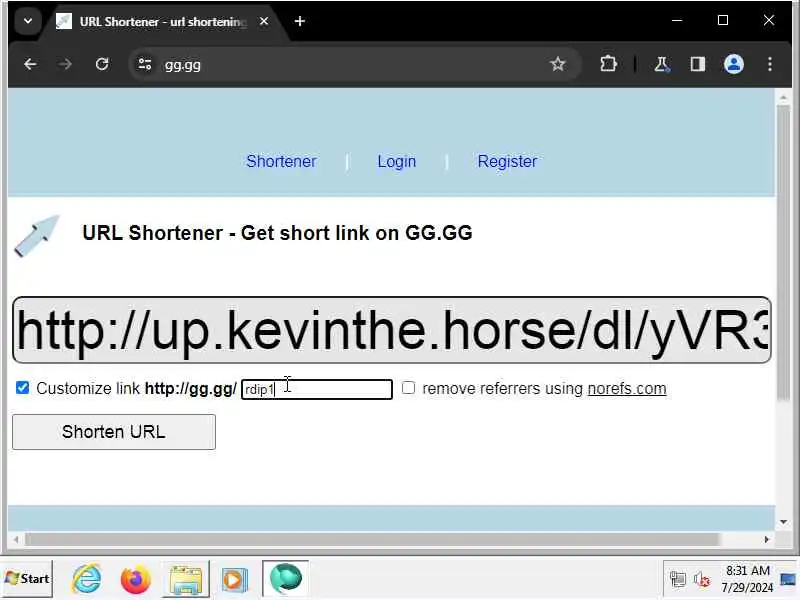Open Windows Explorer folder icon in taskbar

186,579
